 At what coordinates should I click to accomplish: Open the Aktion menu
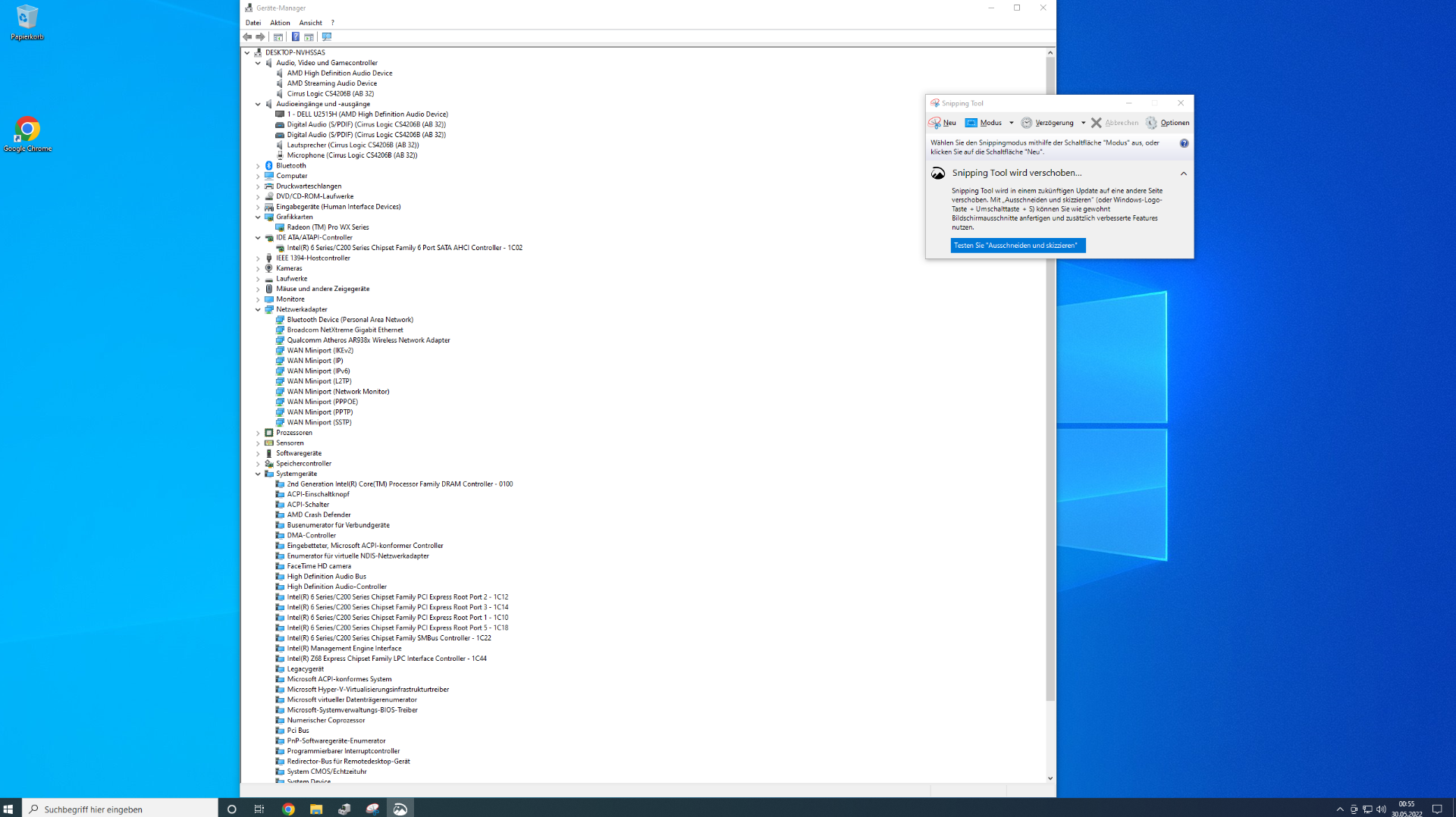280,23
